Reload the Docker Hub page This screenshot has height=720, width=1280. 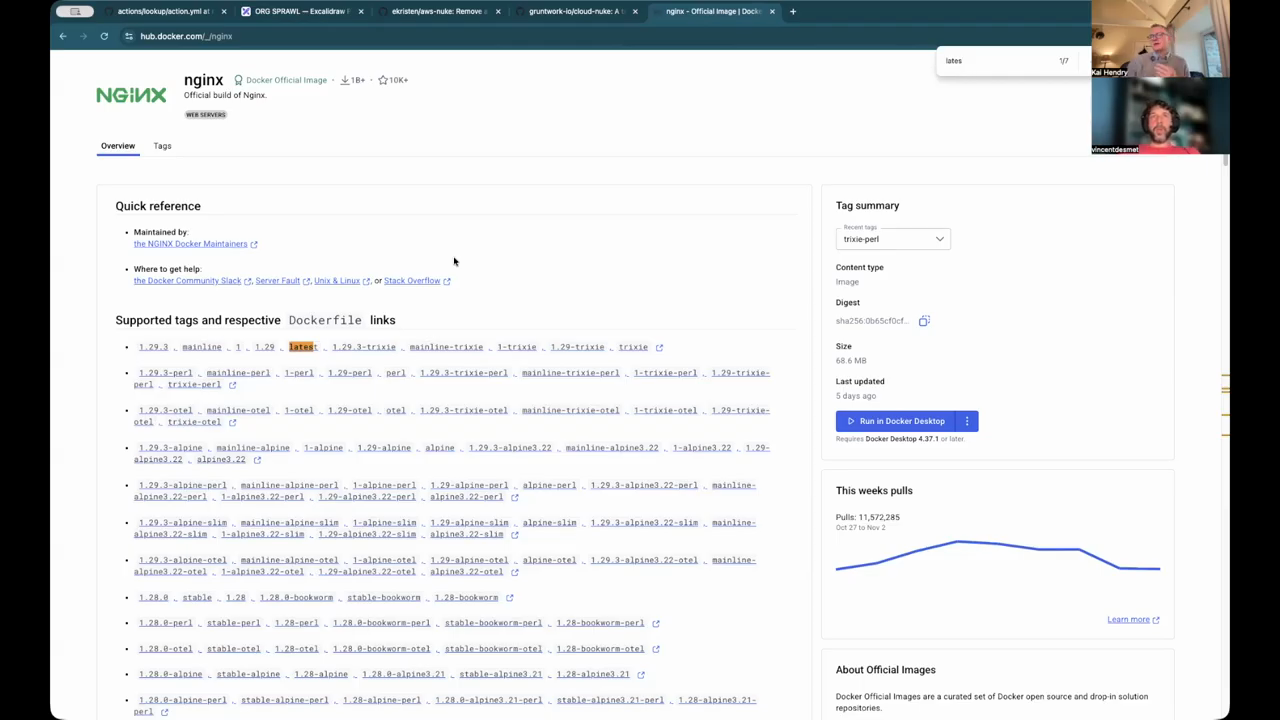tap(104, 36)
